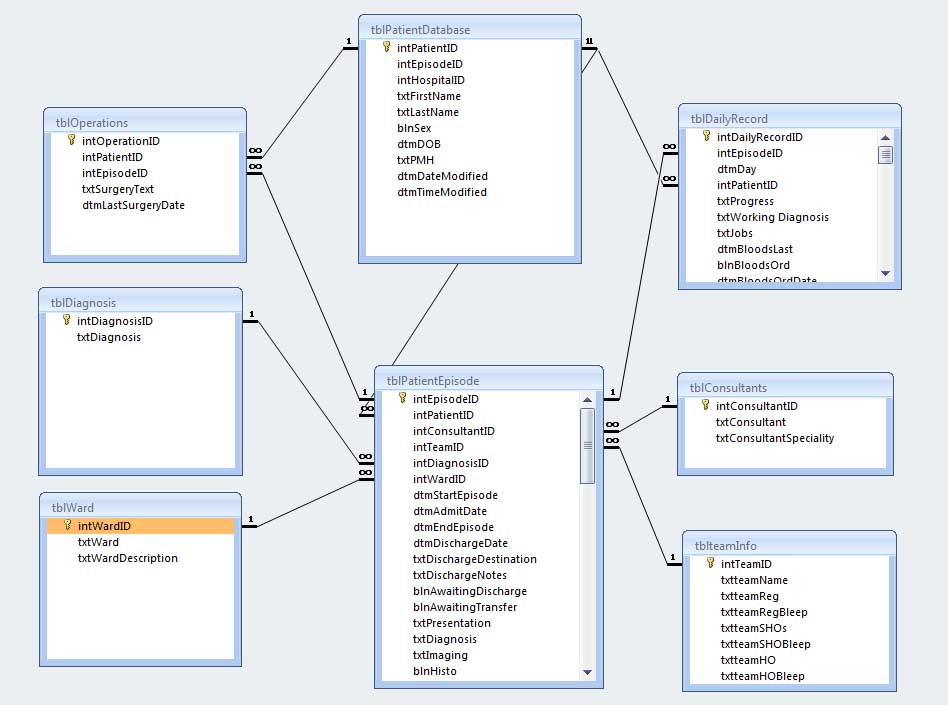The height and width of the screenshot is (705, 948).
Task: Click the down arrow of tblPatientEpisode scrollbar
Action: pyautogui.click(x=587, y=672)
